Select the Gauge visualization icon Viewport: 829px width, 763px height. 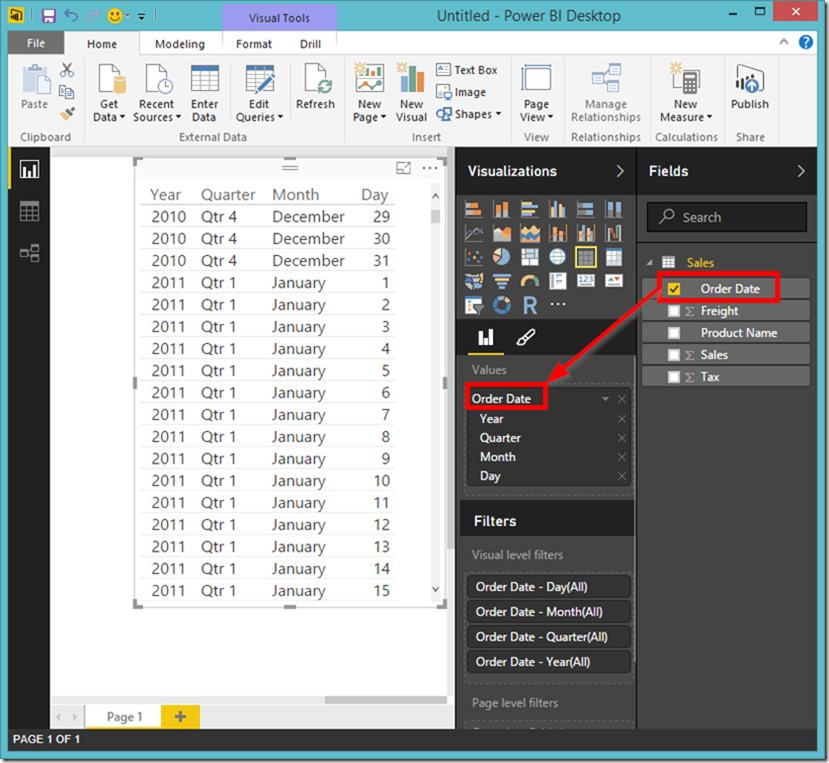point(530,281)
